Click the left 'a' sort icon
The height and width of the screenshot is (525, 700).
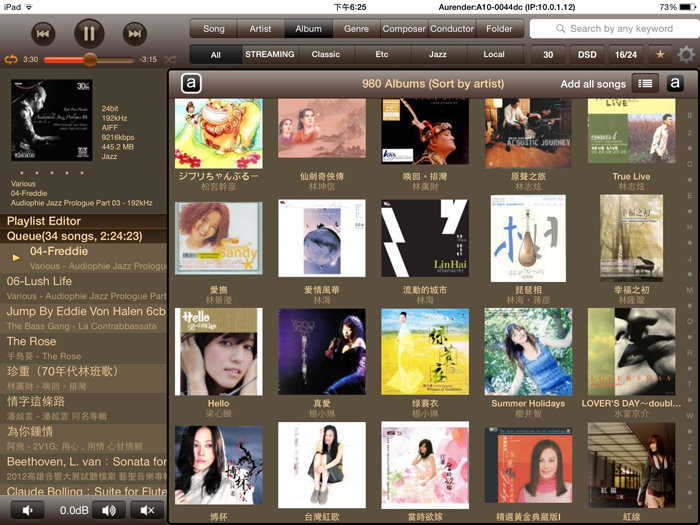(x=191, y=83)
